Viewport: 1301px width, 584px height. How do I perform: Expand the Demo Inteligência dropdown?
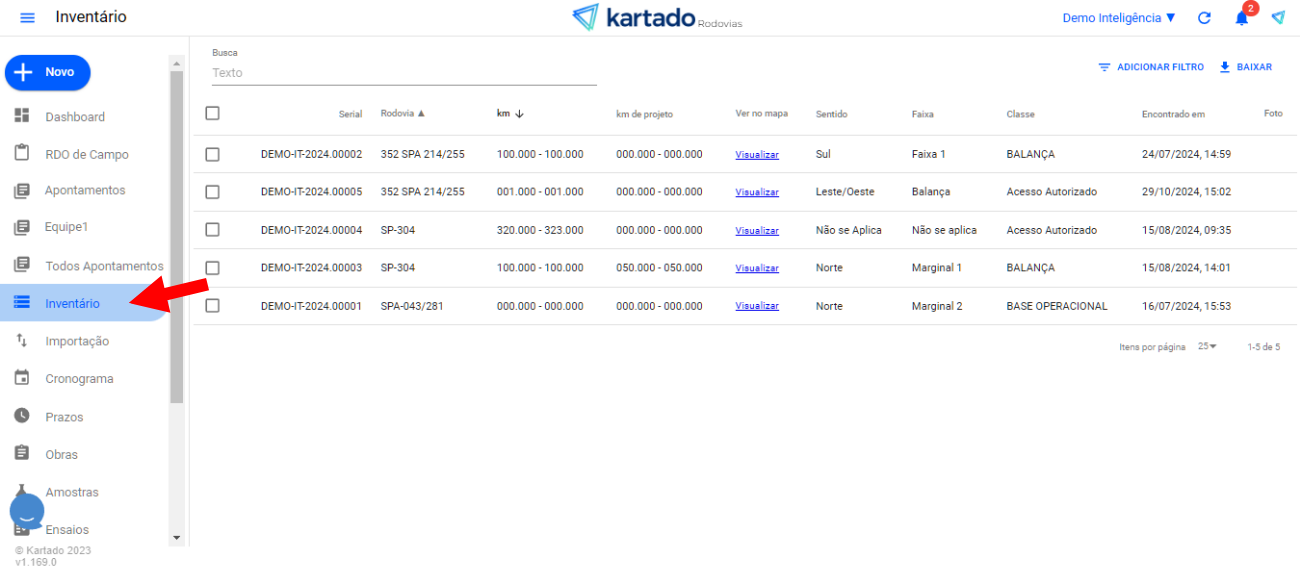[1119, 18]
